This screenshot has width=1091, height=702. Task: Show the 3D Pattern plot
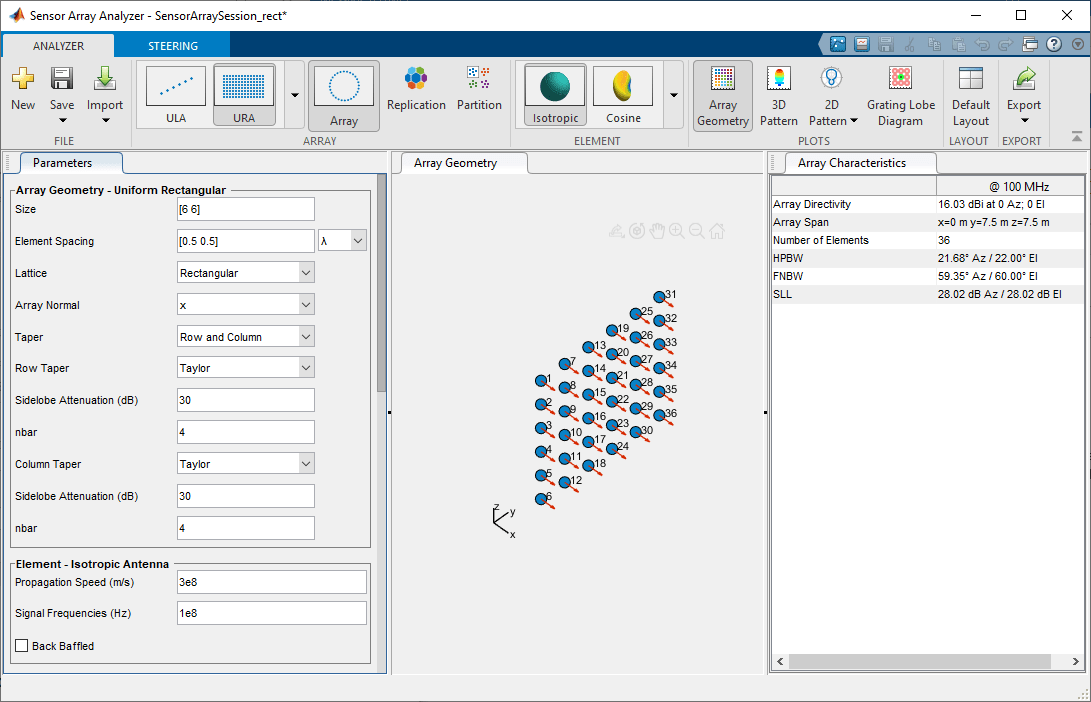pyautogui.click(x=778, y=96)
